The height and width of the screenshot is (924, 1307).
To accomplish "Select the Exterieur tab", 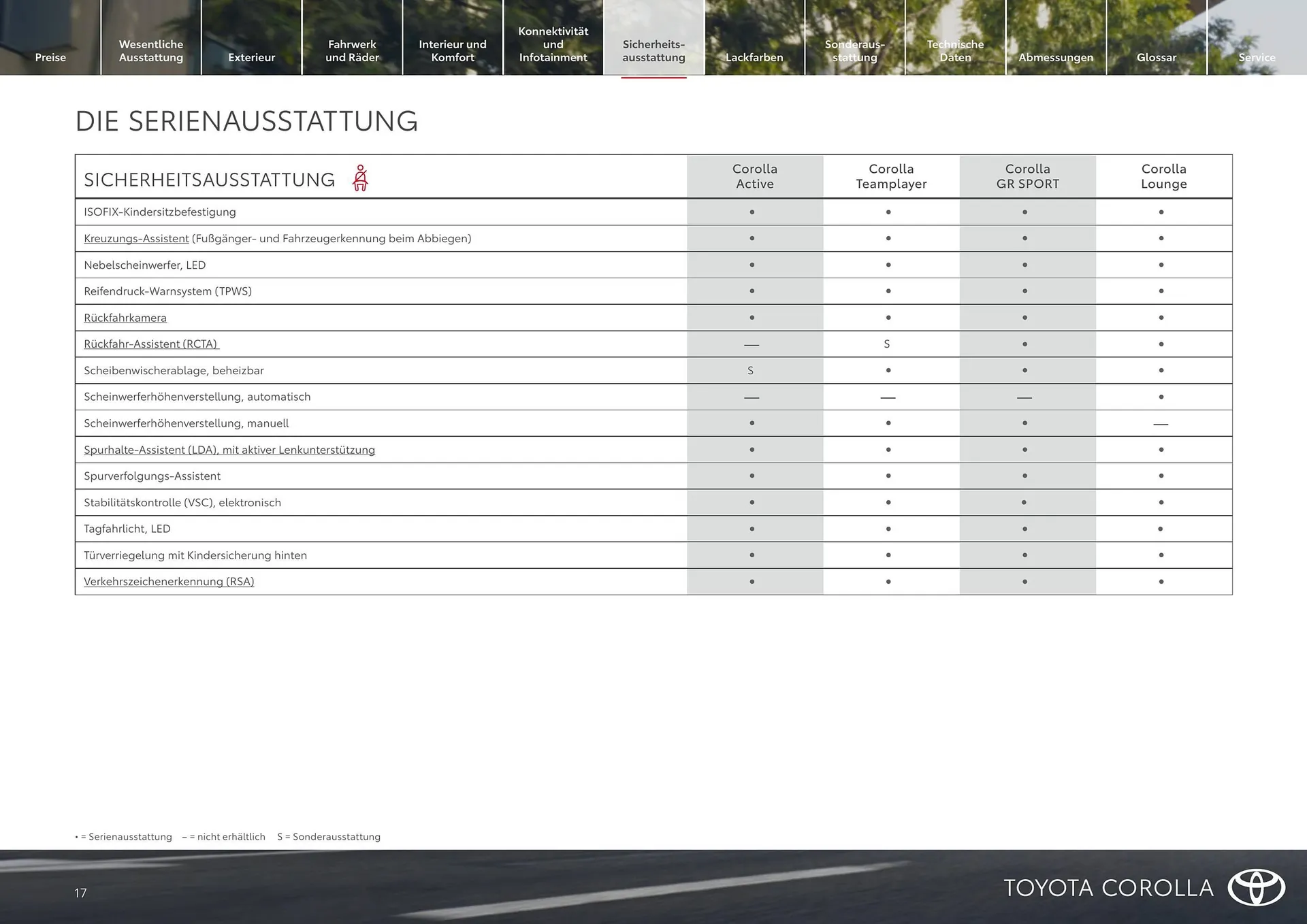I will pos(251,57).
